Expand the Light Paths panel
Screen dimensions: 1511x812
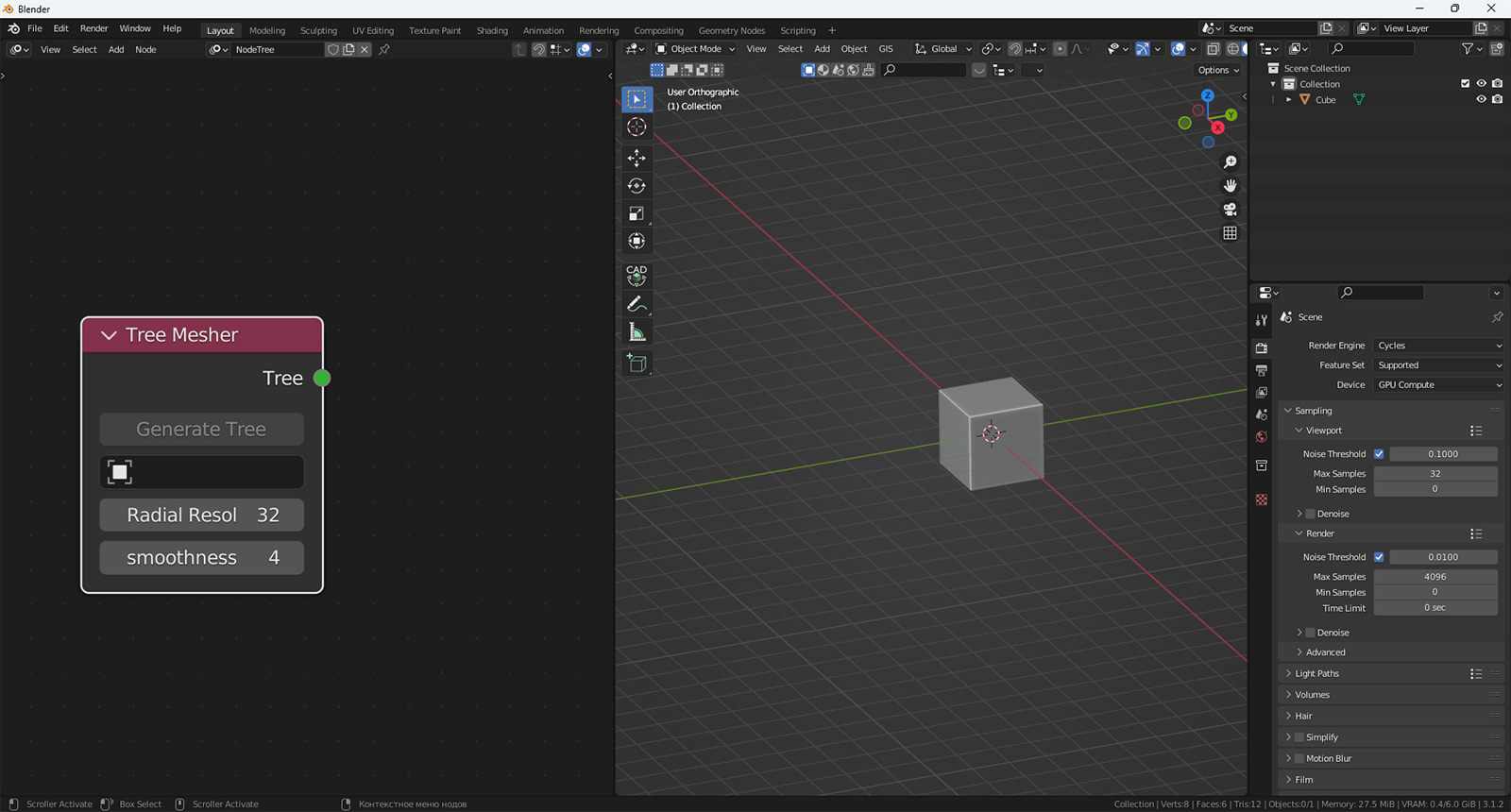1316,673
